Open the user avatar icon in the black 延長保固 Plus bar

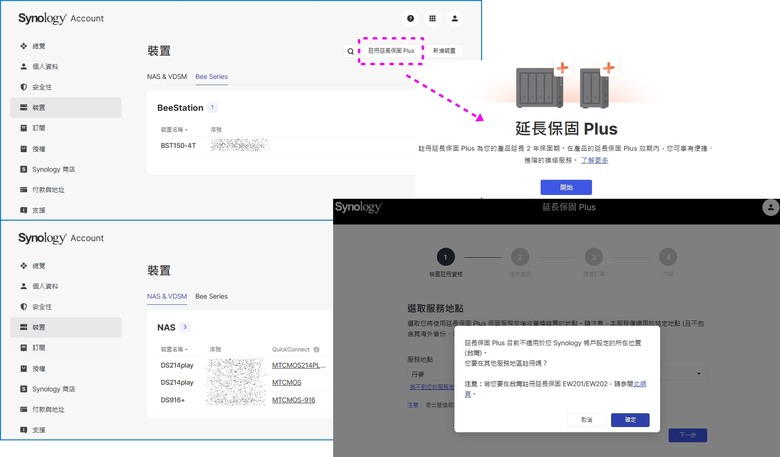point(771,207)
